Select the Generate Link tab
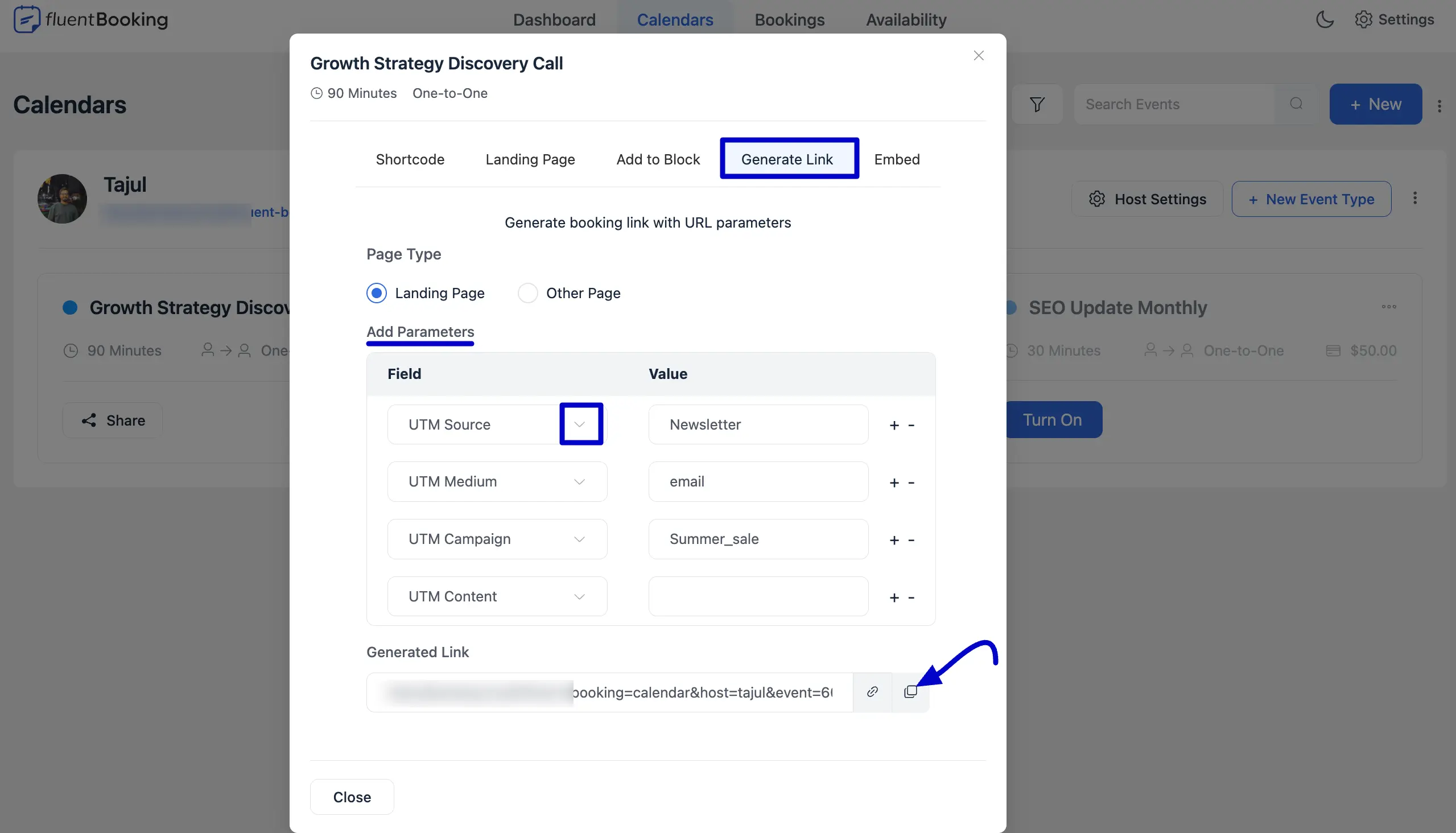 787,159
